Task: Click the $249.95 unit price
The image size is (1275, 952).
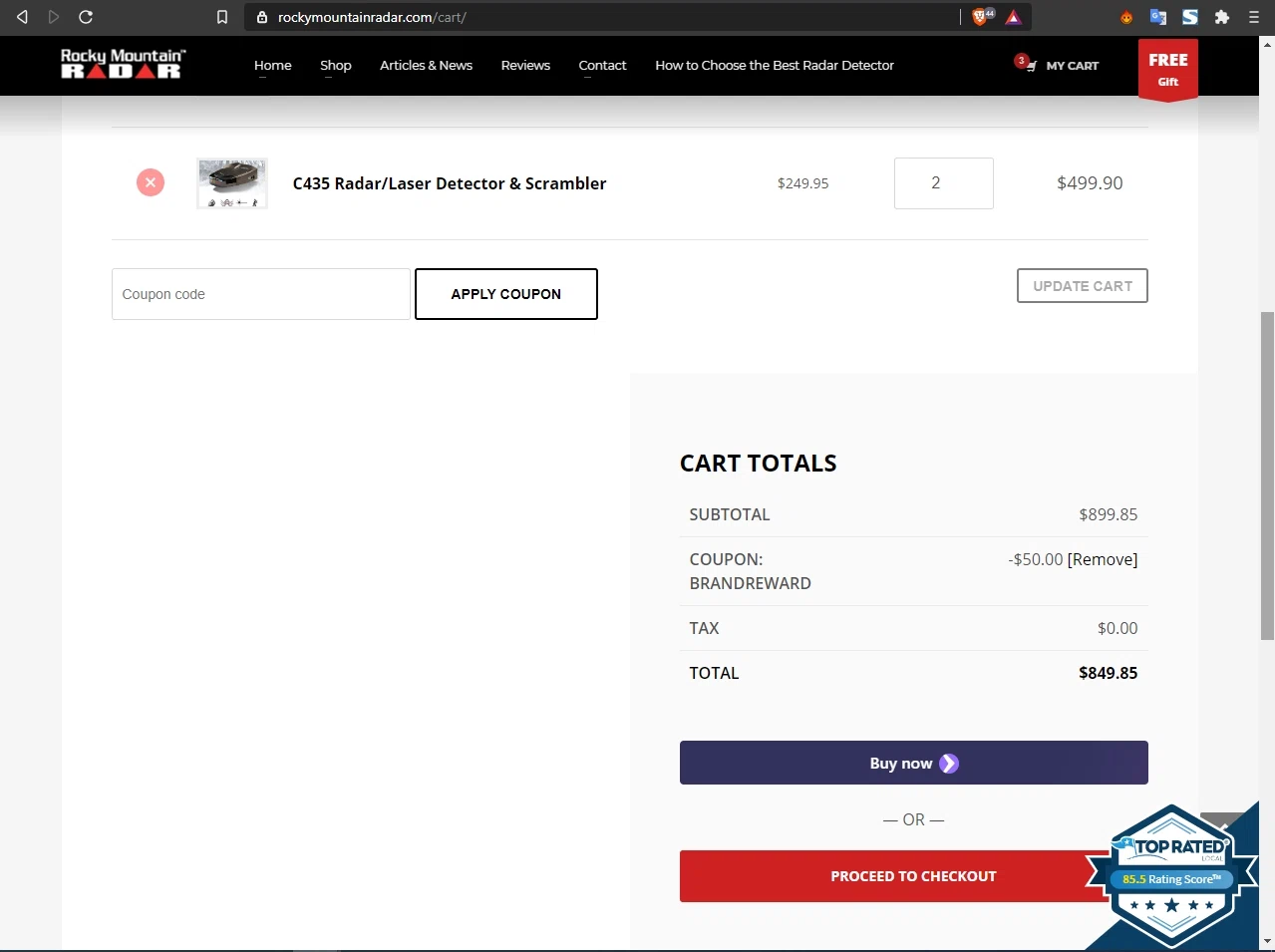Action: tap(803, 183)
